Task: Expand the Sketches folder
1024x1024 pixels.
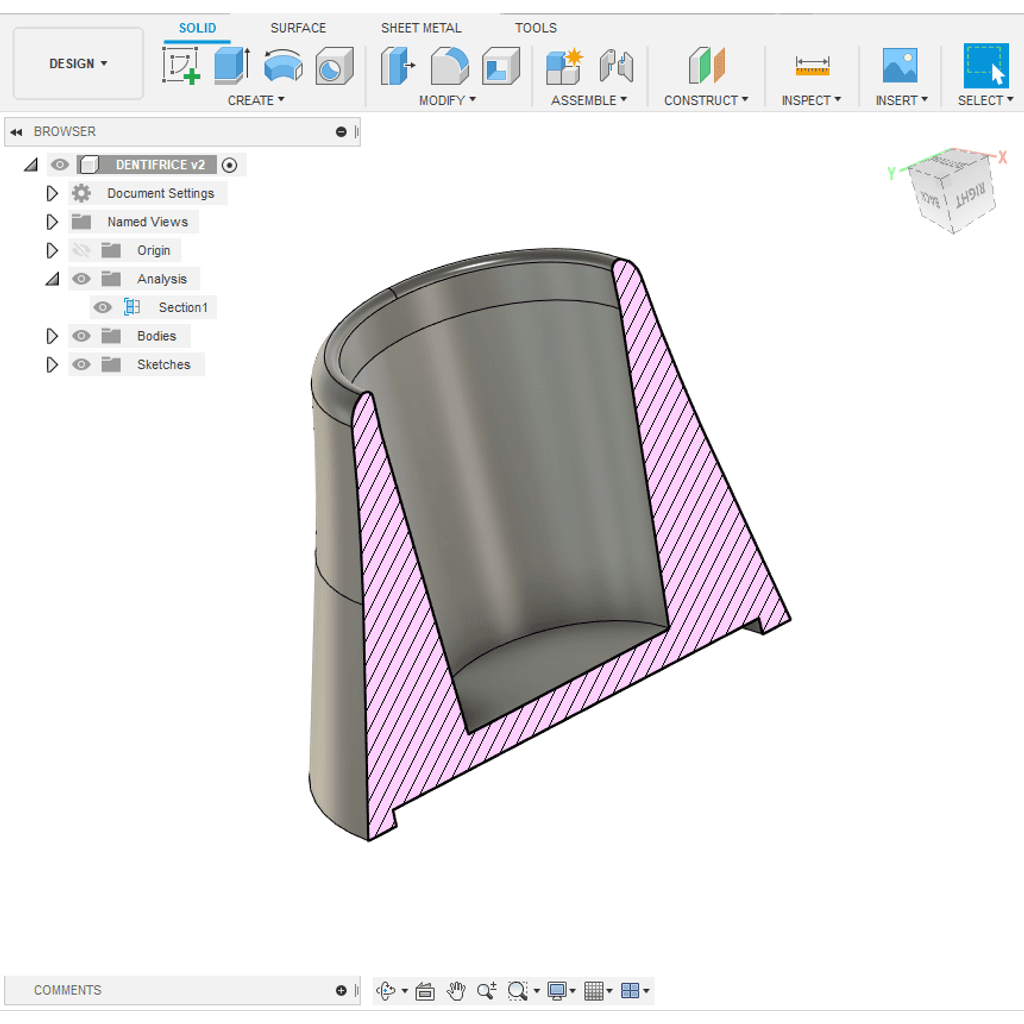Action: click(52, 364)
